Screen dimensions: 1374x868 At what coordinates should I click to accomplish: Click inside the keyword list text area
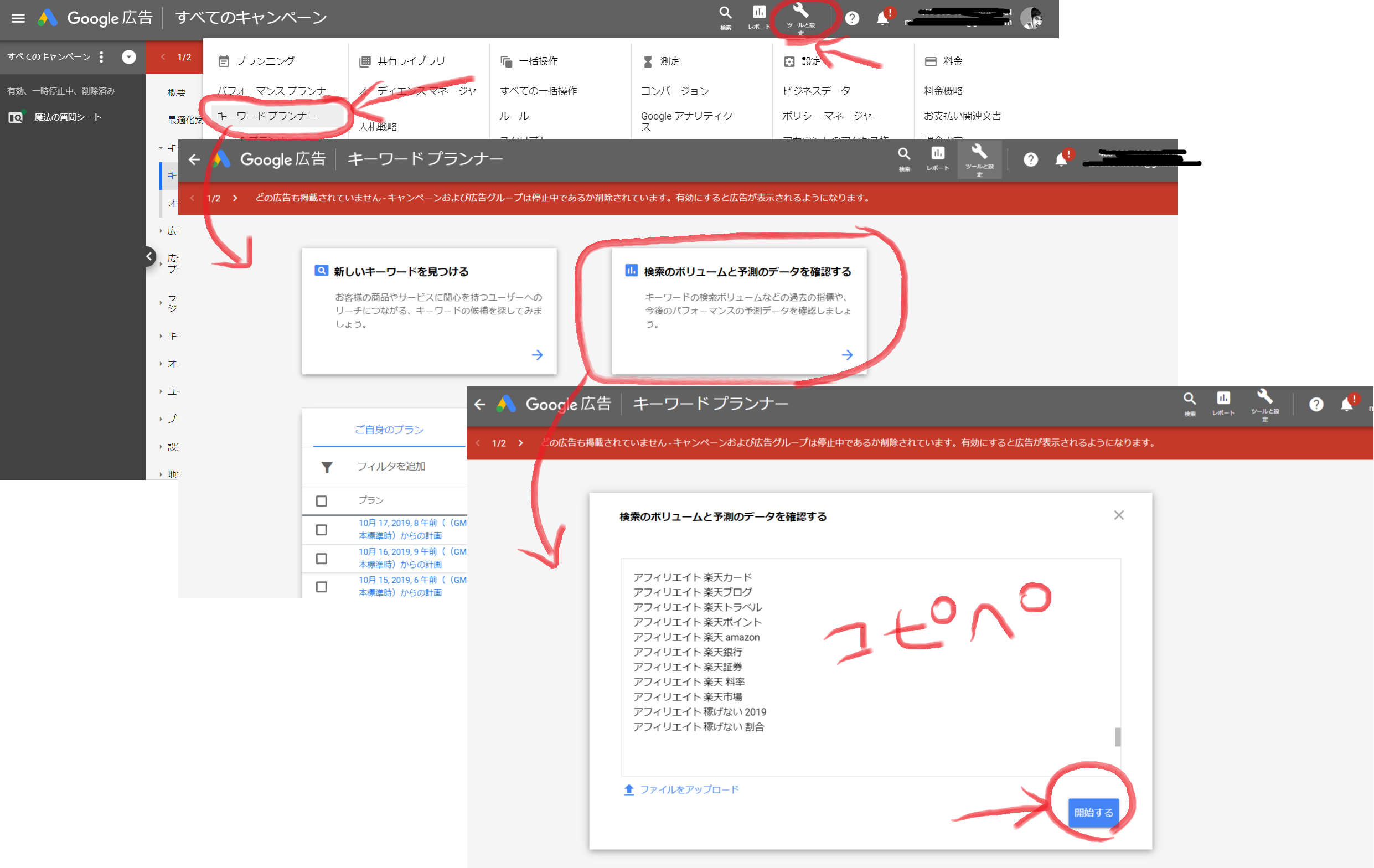871,666
